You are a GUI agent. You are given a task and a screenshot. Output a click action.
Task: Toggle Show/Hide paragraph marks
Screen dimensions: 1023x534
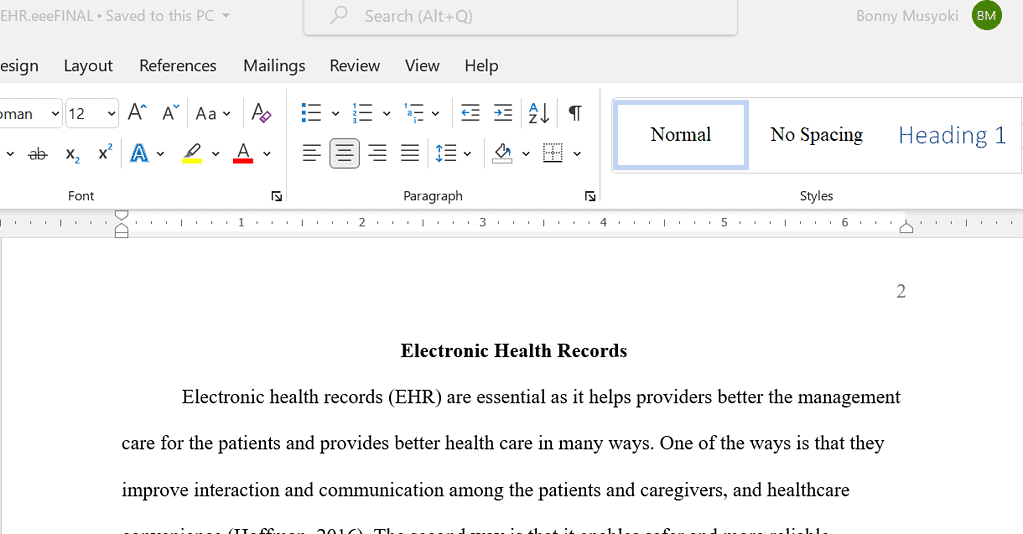[x=575, y=113]
